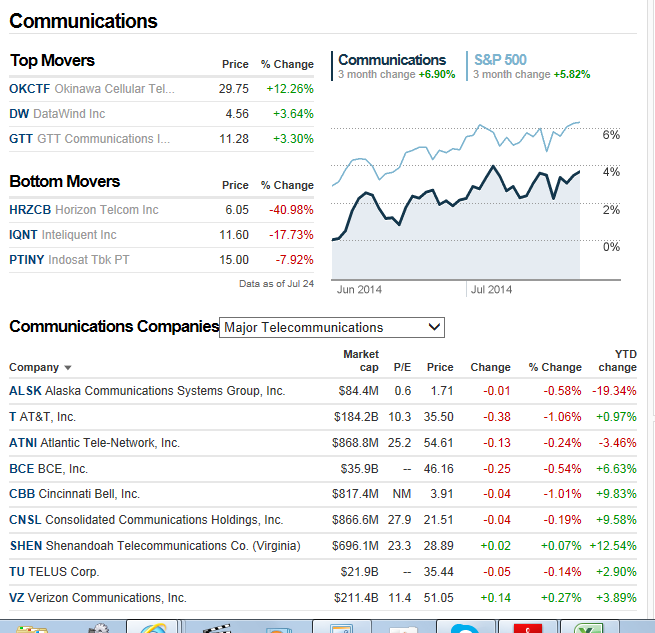Click the 15.00 price for PTINY

click(234, 260)
